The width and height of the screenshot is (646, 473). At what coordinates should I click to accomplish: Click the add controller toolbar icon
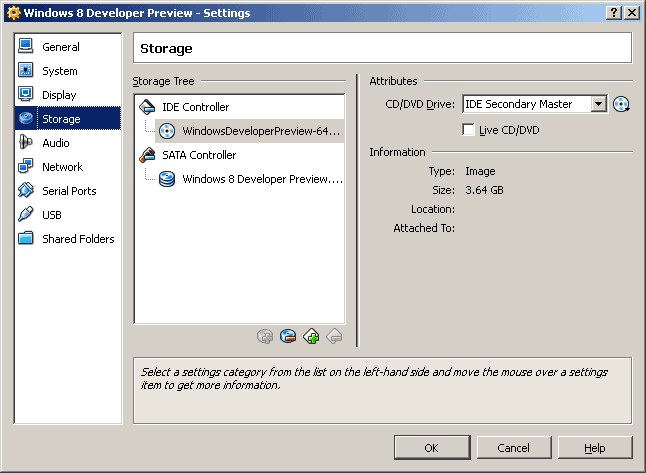click(311, 336)
